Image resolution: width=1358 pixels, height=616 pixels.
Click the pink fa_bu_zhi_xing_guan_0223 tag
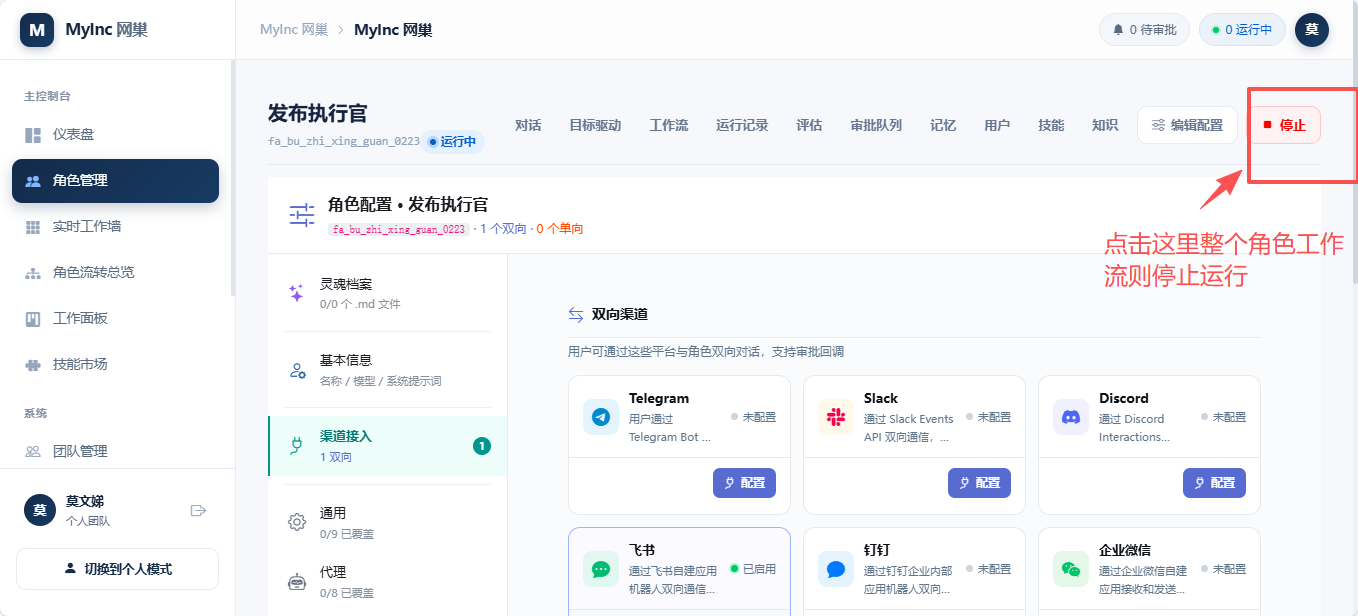[x=398, y=229]
